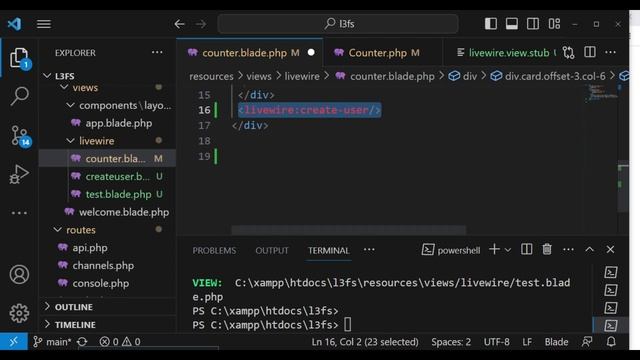The image size is (640, 360).
Task: Open Explorer views and more actions ellipsis
Action: coord(157,53)
